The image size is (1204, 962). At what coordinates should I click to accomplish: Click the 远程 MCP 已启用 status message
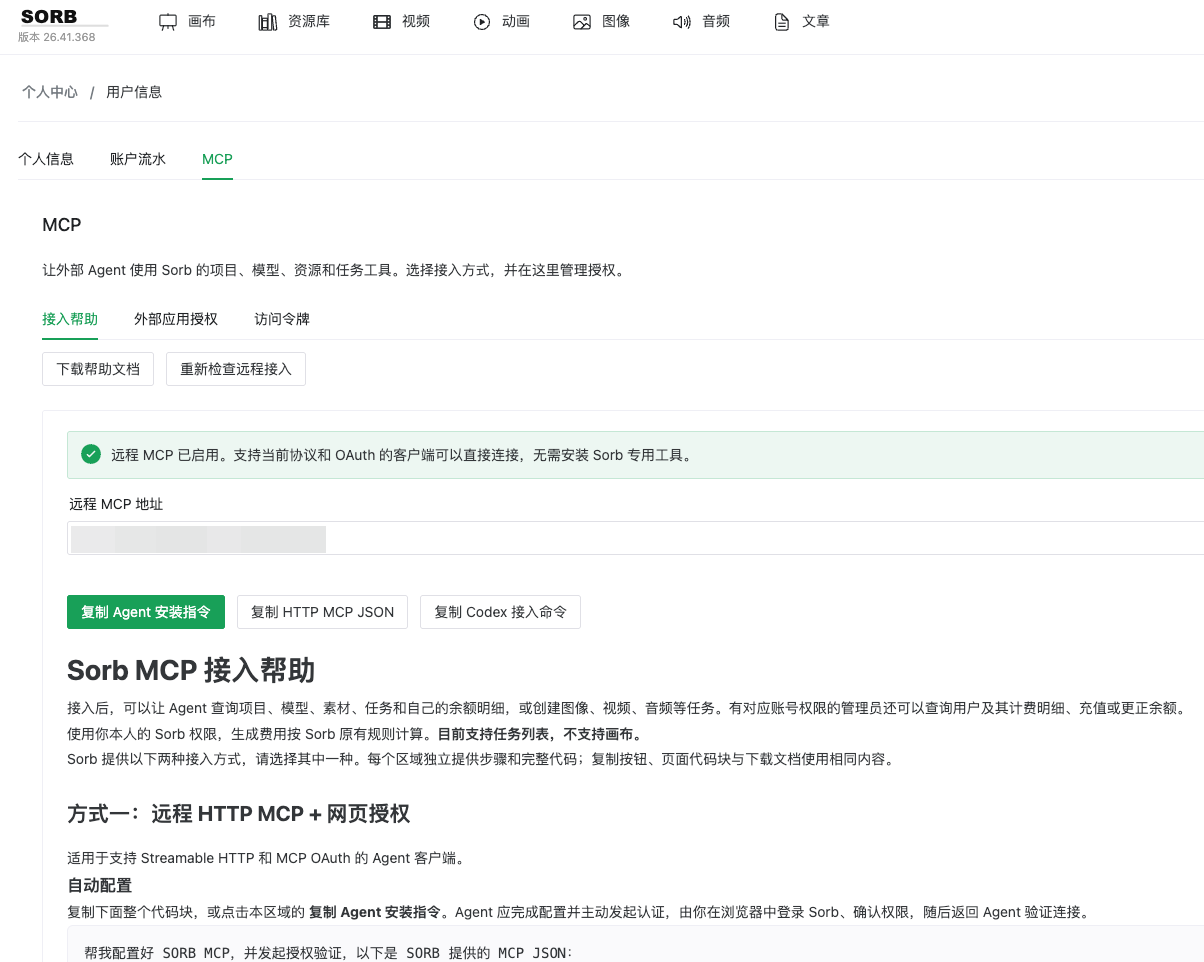point(401,455)
